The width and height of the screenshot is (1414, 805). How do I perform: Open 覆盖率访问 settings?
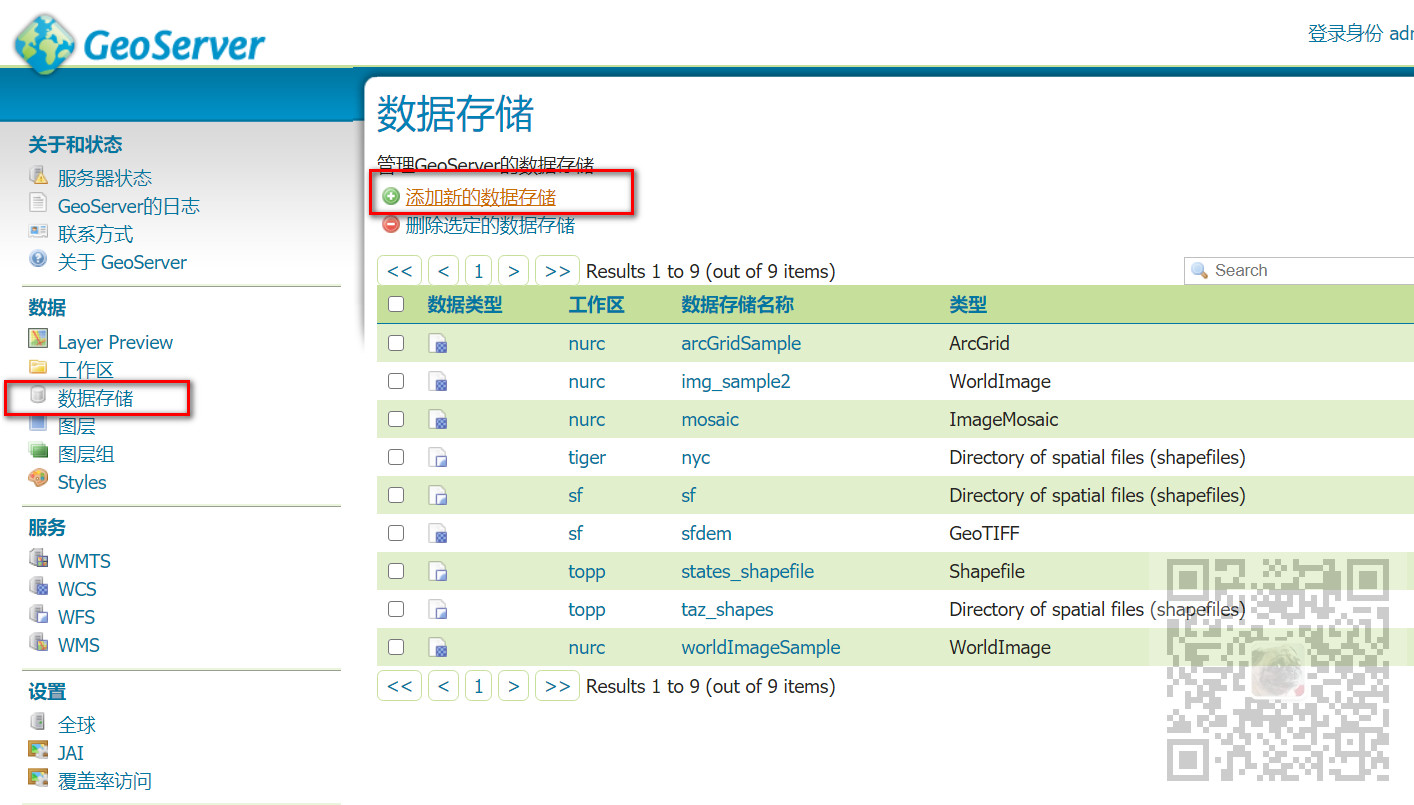click(x=105, y=781)
